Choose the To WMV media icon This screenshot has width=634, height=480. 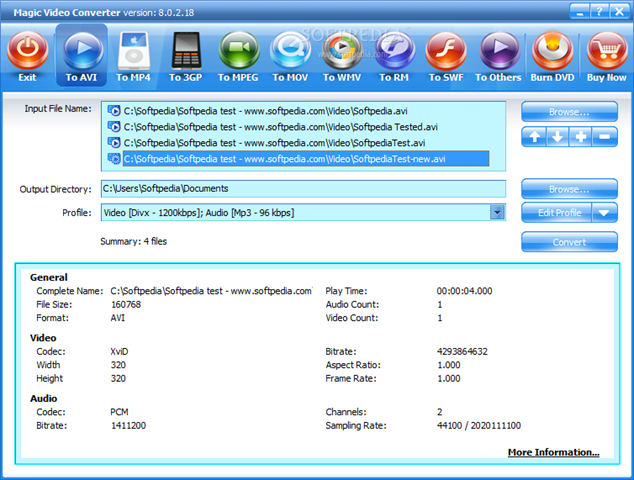coord(342,50)
